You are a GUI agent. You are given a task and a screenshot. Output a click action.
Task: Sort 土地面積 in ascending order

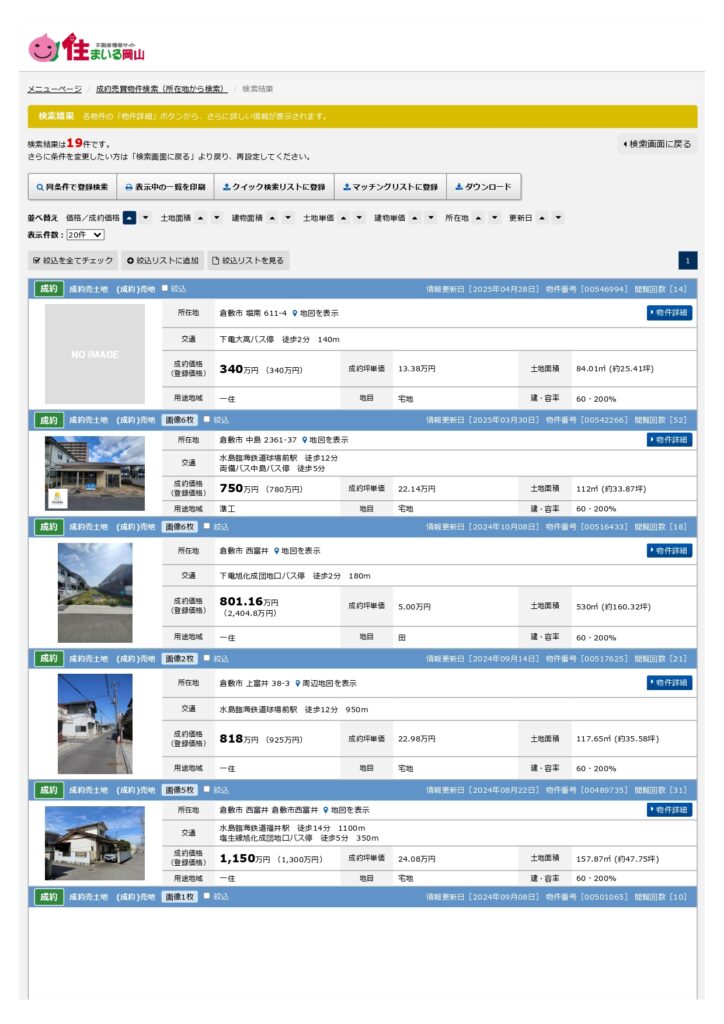(x=200, y=218)
